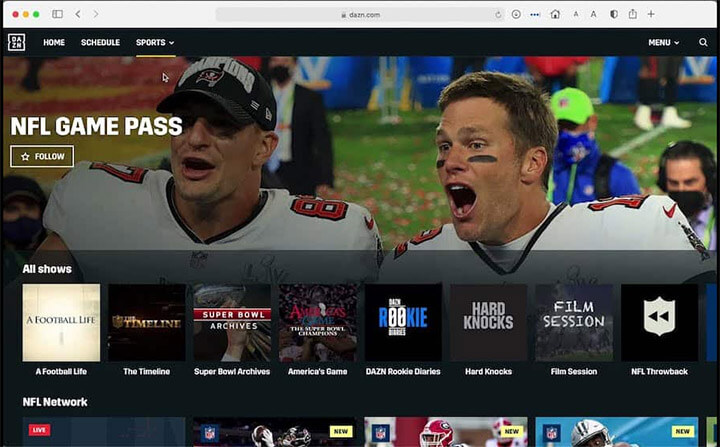The height and width of the screenshot is (447, 720).
Task: Follow NFL Game Pass with FOLLOW button
Action: point(42,156)
